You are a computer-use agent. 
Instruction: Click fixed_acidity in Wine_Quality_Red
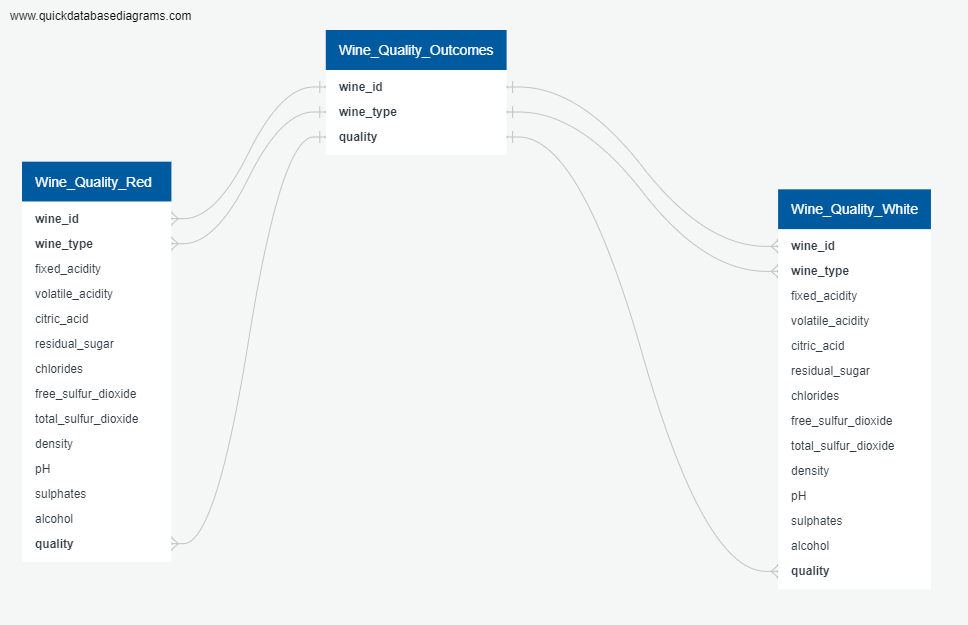[67, 268]
